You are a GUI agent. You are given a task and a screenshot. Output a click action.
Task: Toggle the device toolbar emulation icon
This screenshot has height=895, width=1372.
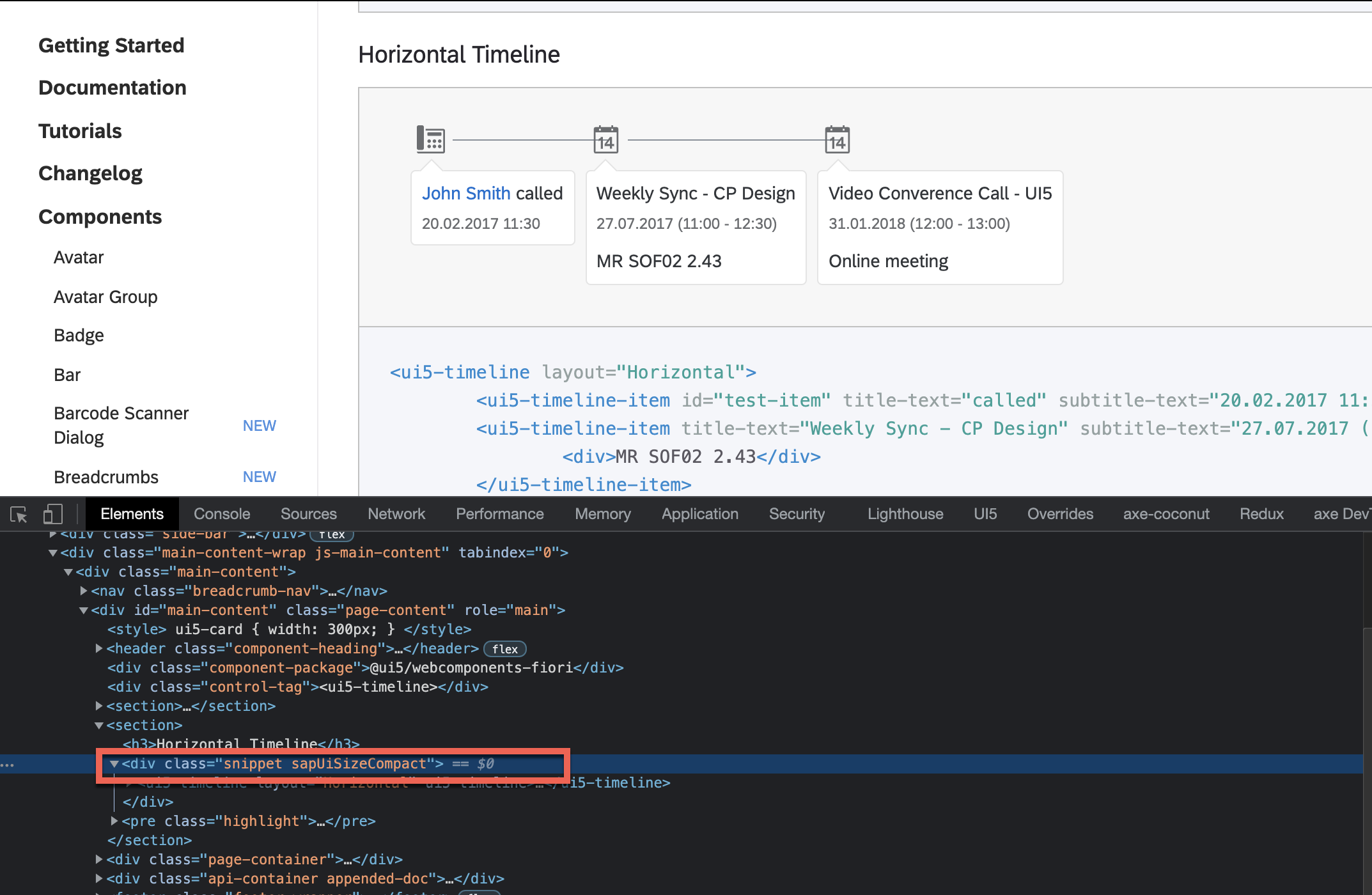pos(53,513)
